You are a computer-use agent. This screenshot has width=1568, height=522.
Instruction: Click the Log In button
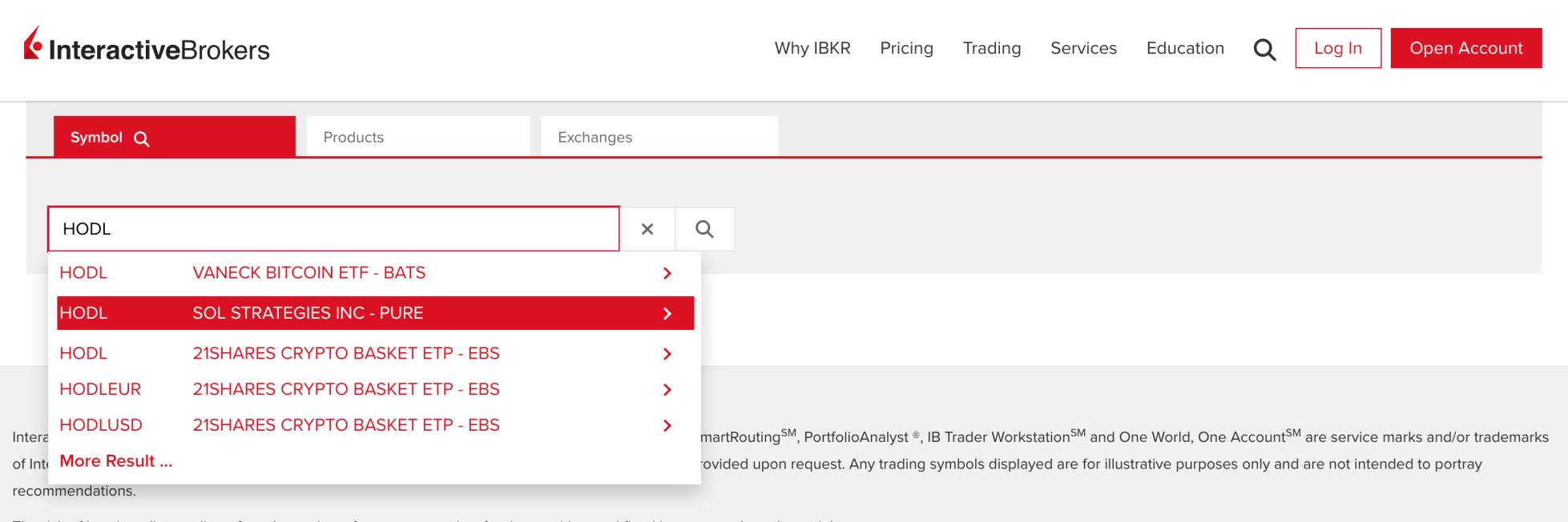(1338, 48)
